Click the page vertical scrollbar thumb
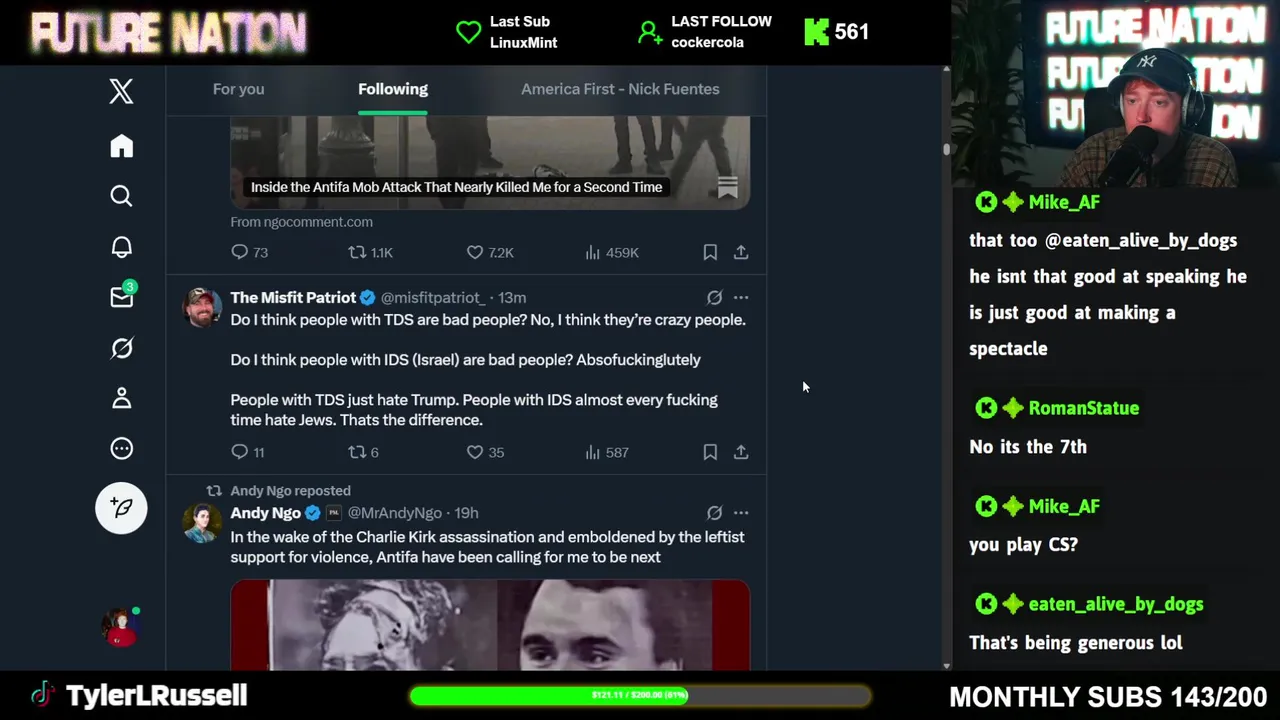Image resolution: width=1280 pixels, height=720 pixels. pyautogui.click(x=946, y=149)
